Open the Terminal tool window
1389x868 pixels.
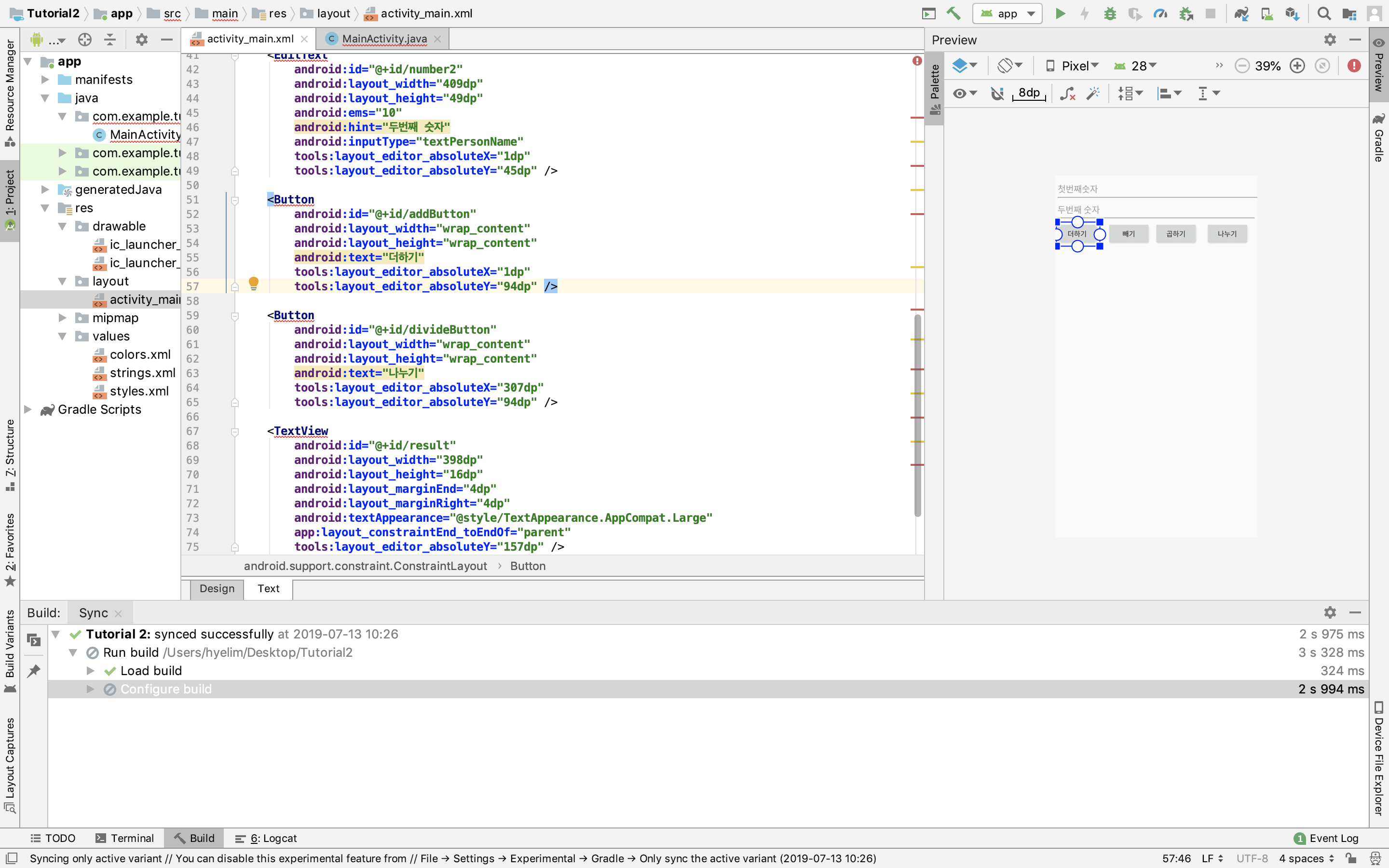[x=125, y=838]
